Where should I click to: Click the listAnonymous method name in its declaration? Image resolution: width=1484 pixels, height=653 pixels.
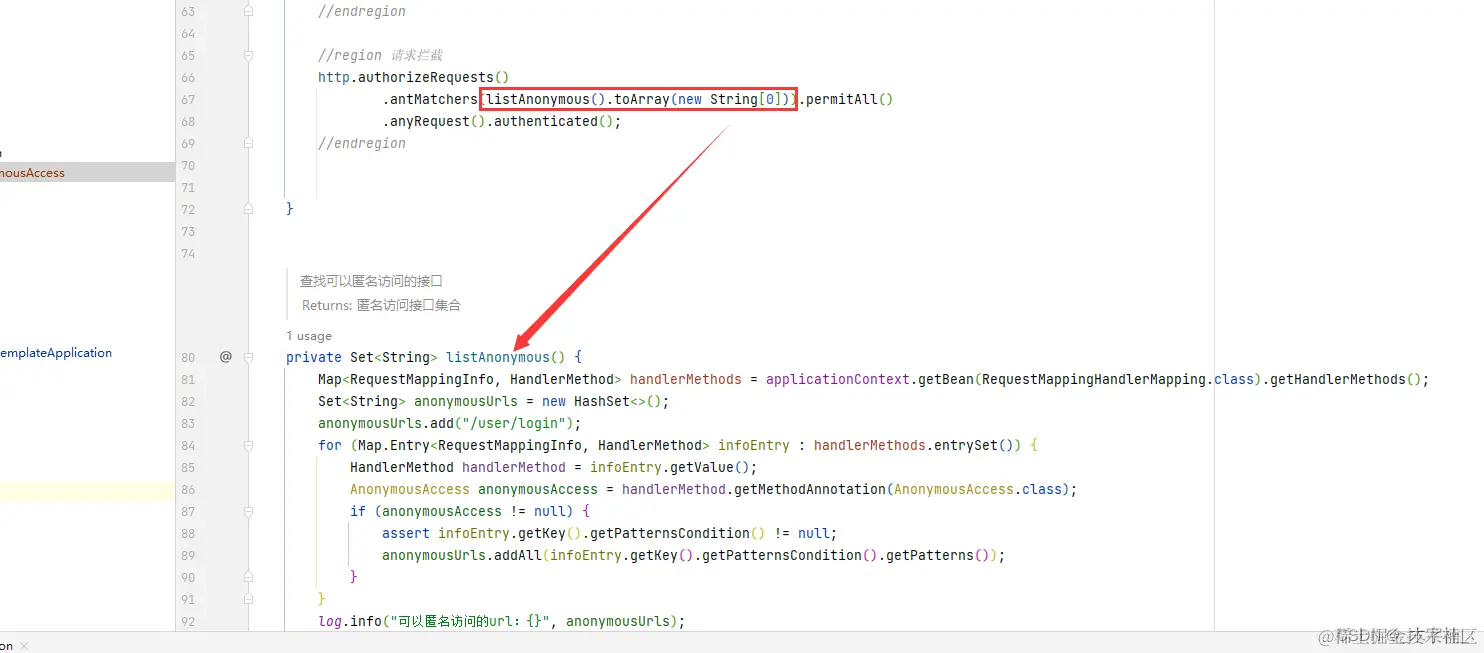(498, 357)
